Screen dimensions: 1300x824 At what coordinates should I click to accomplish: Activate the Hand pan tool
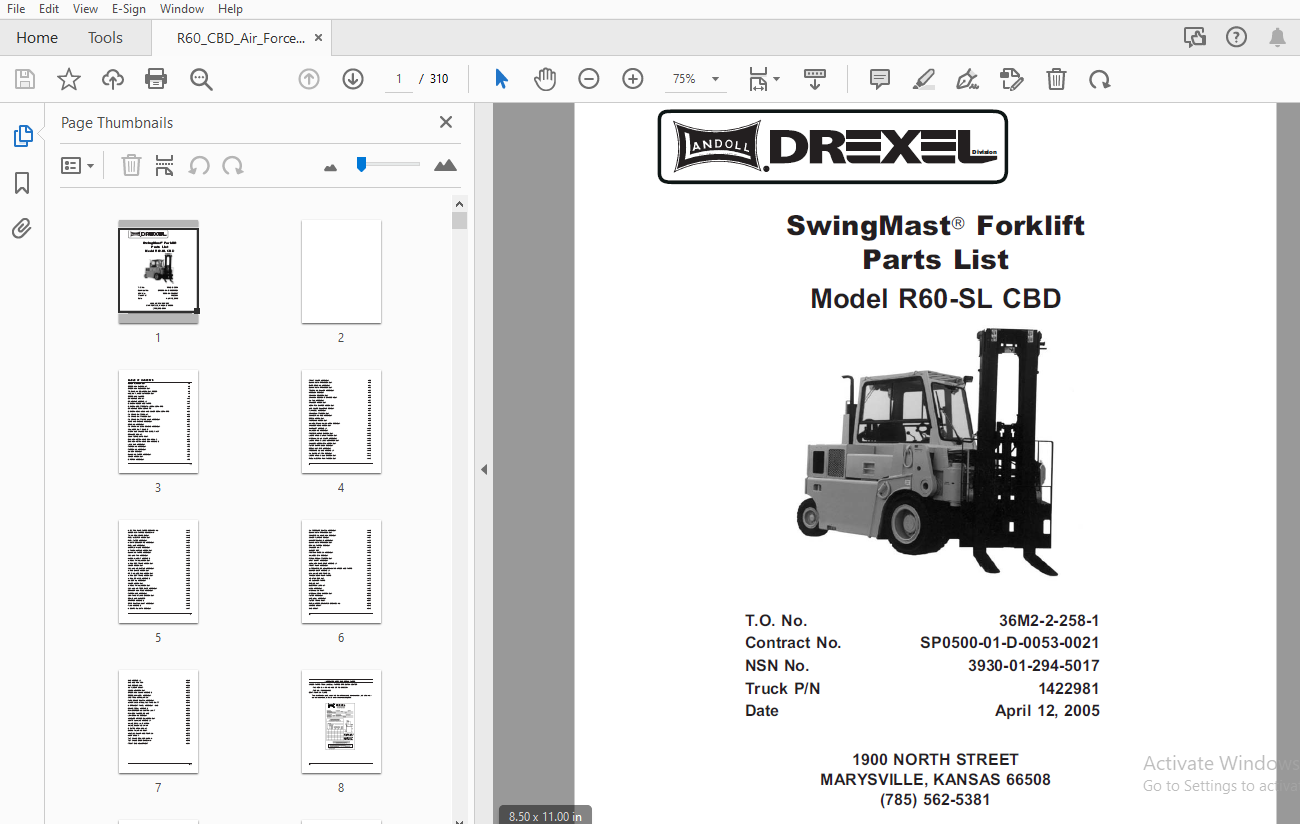tap(545, 79)
